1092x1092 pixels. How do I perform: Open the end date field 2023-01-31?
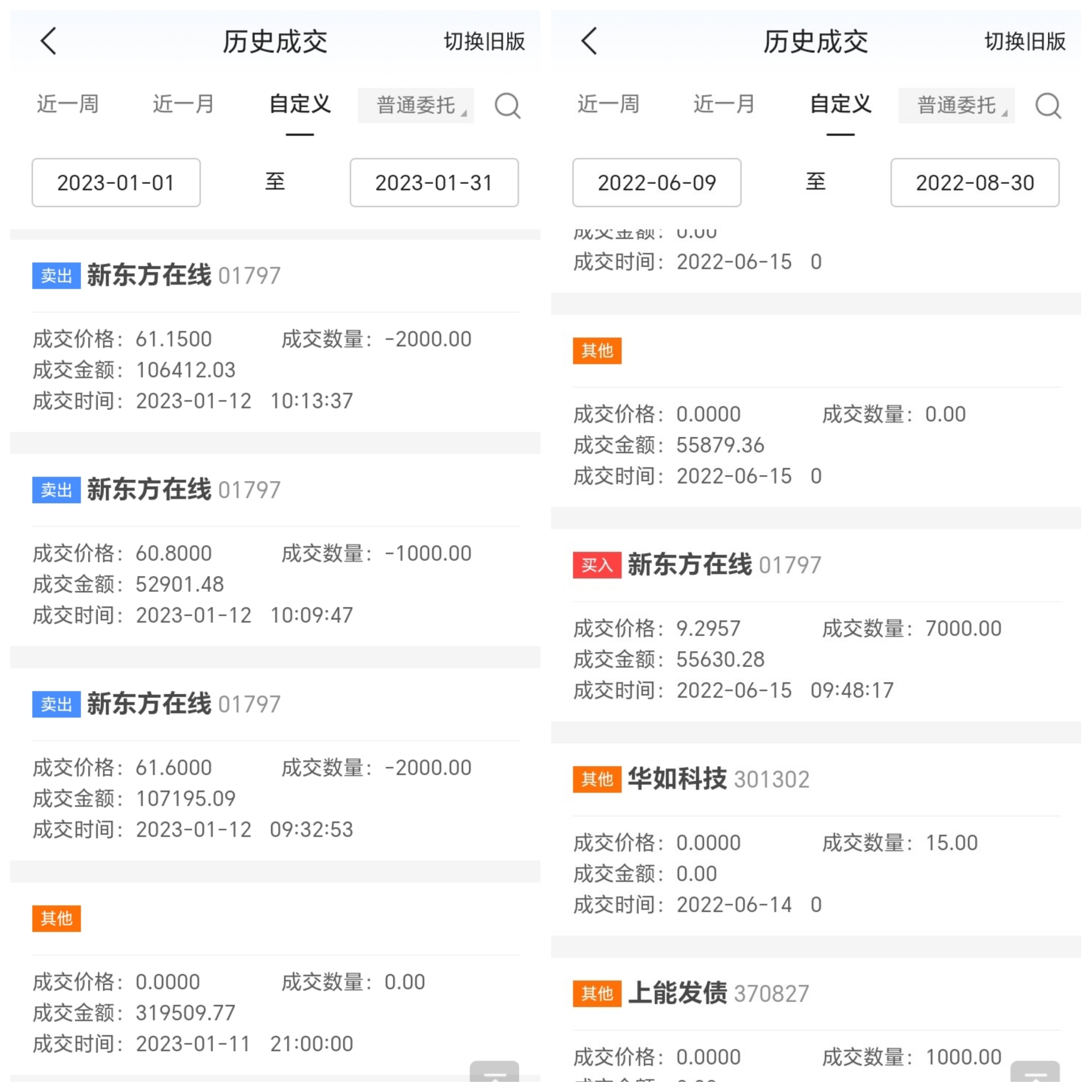click(434, 182)
